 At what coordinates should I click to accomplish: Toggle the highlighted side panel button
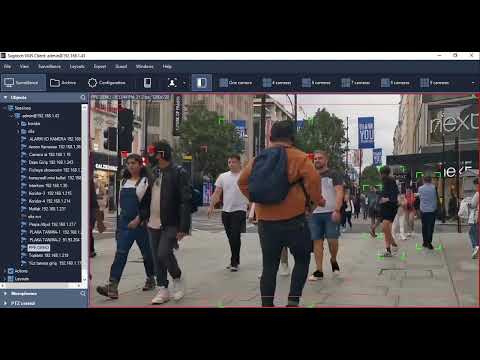202,83
